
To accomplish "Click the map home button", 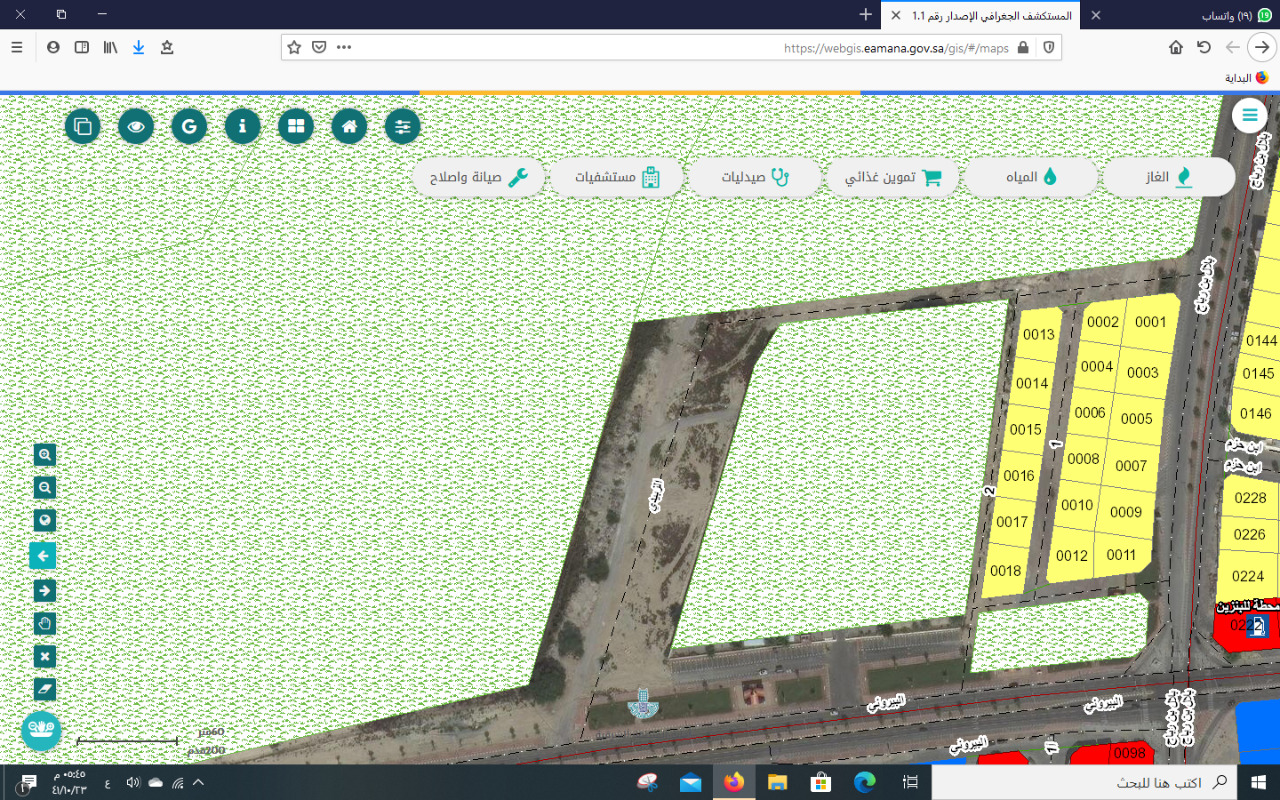I will pyautogui.click(x=349, y=127).
